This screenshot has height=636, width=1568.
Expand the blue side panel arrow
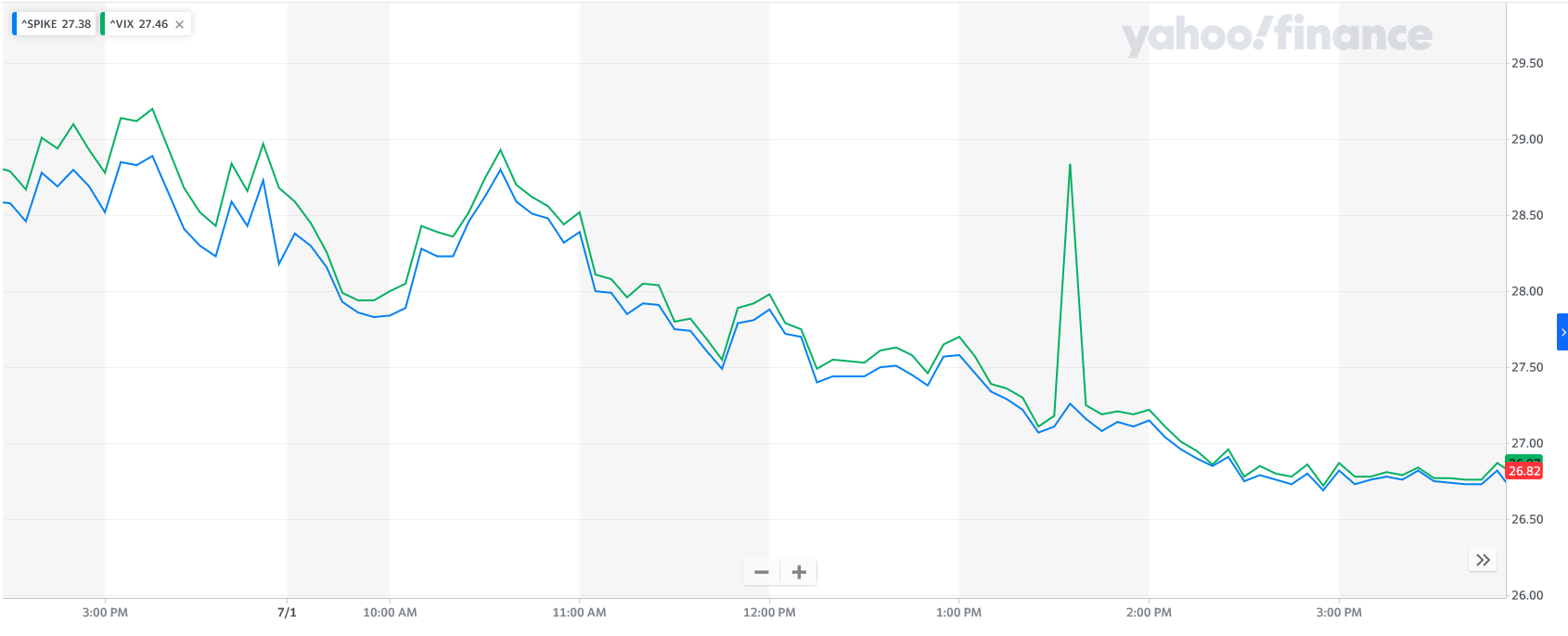click(x=1562, y=332)
